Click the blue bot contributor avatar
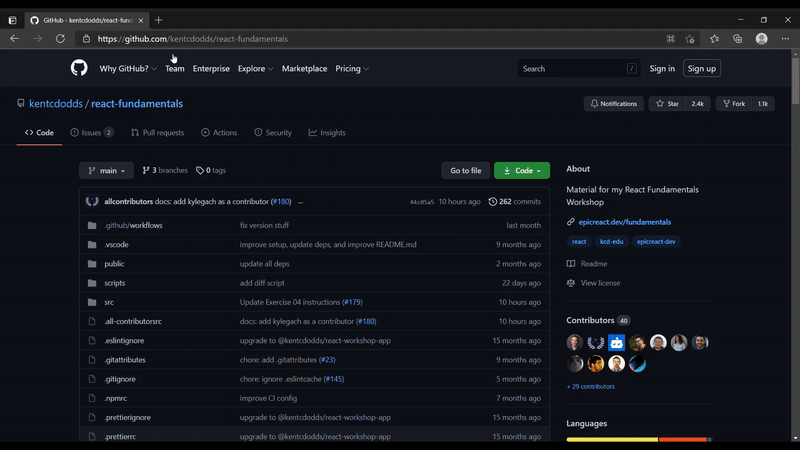 [x=616, y=342]
